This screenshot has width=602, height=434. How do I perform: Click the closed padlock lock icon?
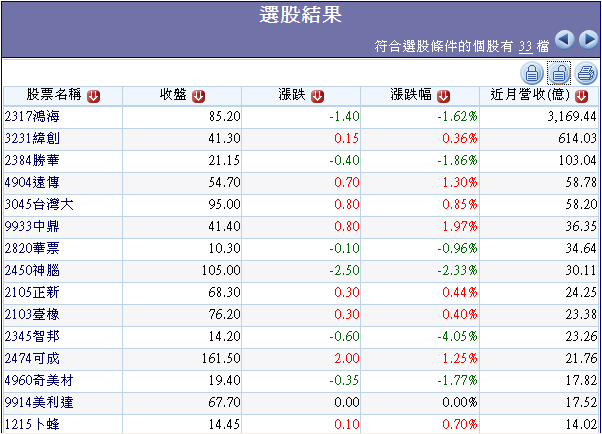click(532, 73)
